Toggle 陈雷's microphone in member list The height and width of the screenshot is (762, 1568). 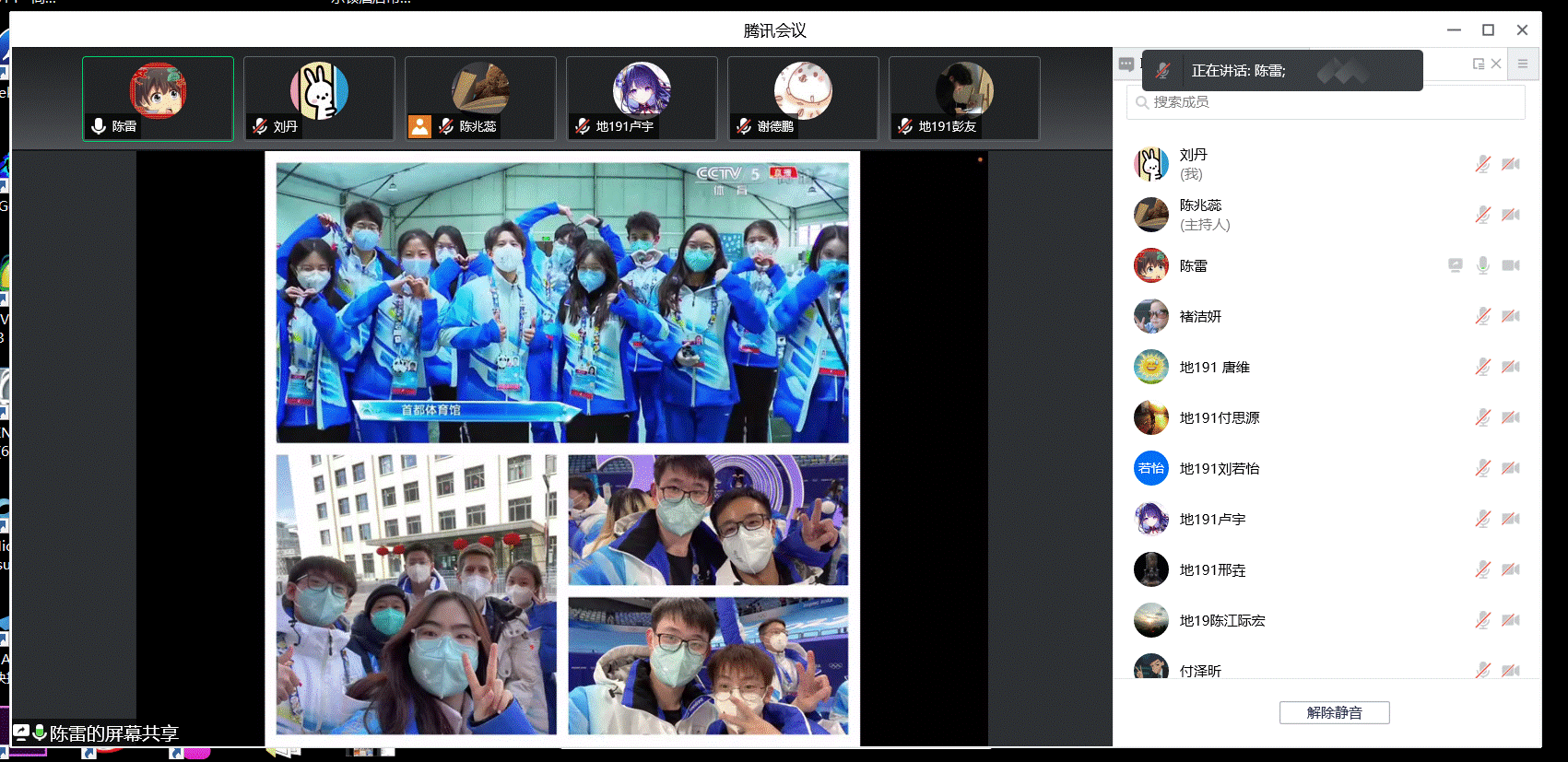pos(1482,265)
